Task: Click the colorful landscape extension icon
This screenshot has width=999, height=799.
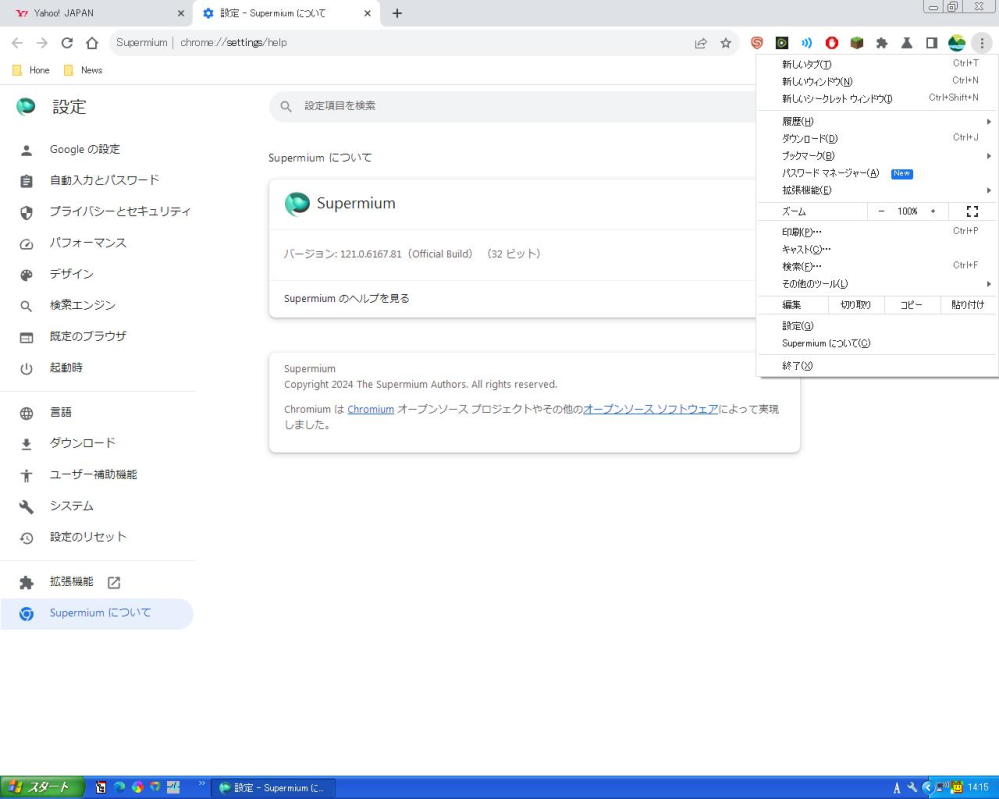Action: (957, 43)
